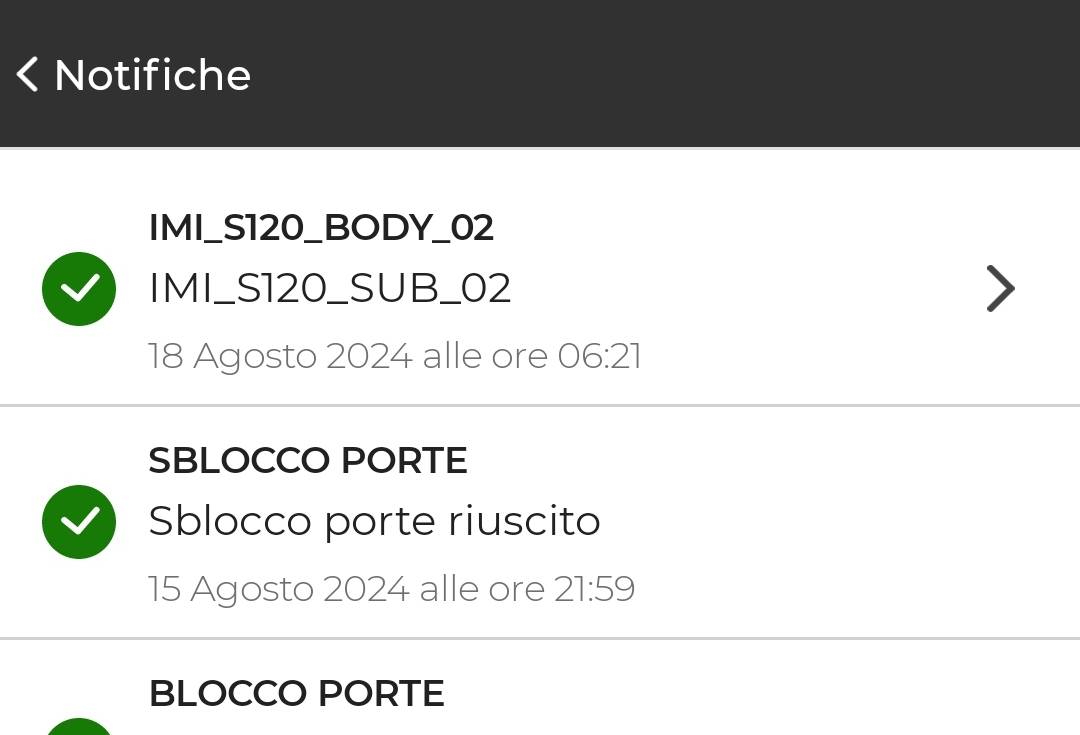
Task: Tap blank area left of first notification checkmark
Action: click(x=19, y=289)
